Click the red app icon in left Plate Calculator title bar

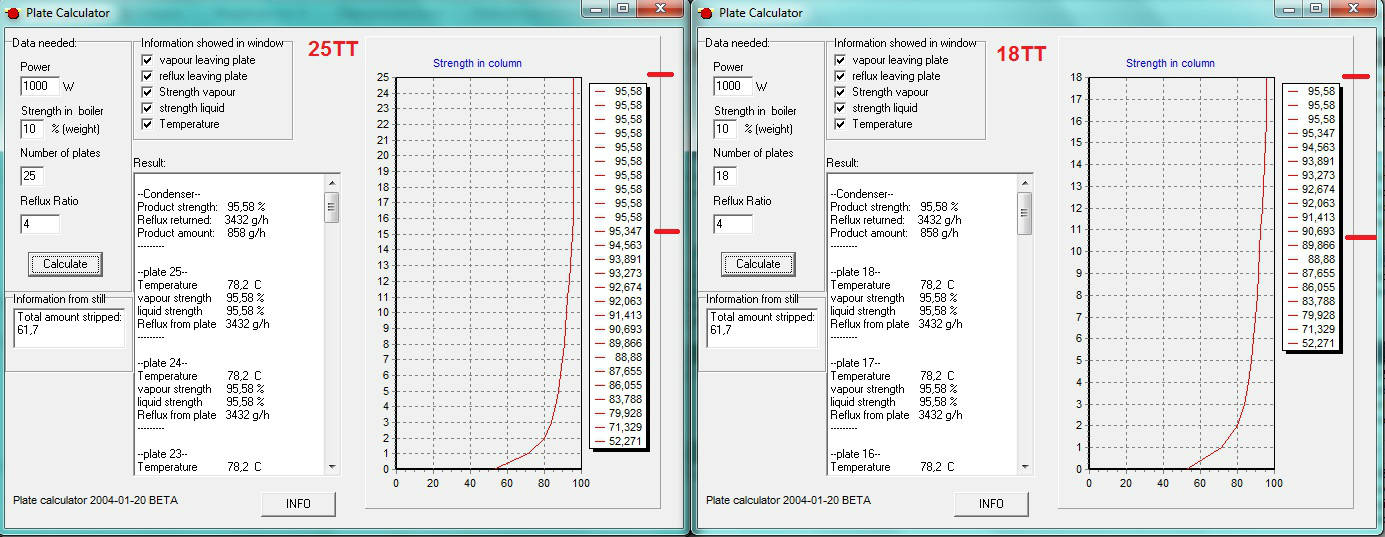tap(12, 13)
